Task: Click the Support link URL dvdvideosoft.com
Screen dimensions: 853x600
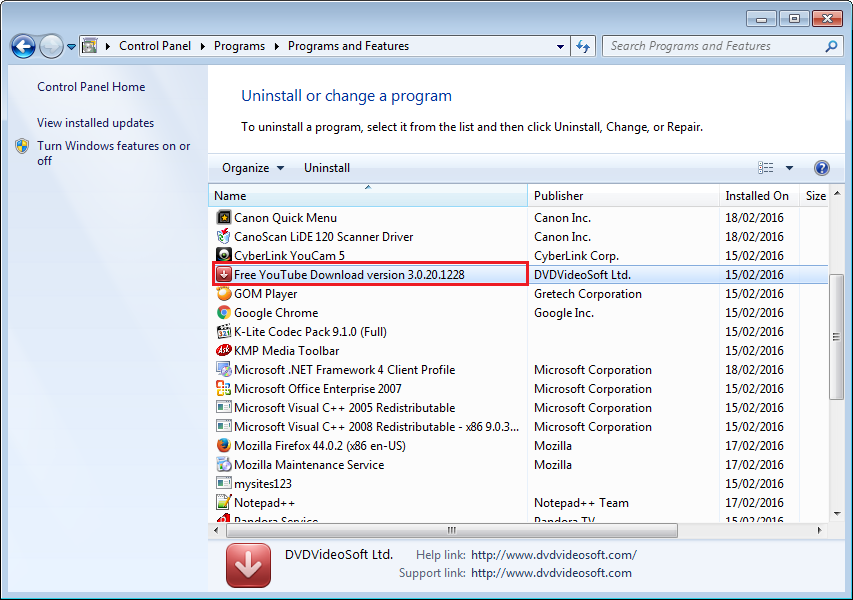Action: [551, 573]
